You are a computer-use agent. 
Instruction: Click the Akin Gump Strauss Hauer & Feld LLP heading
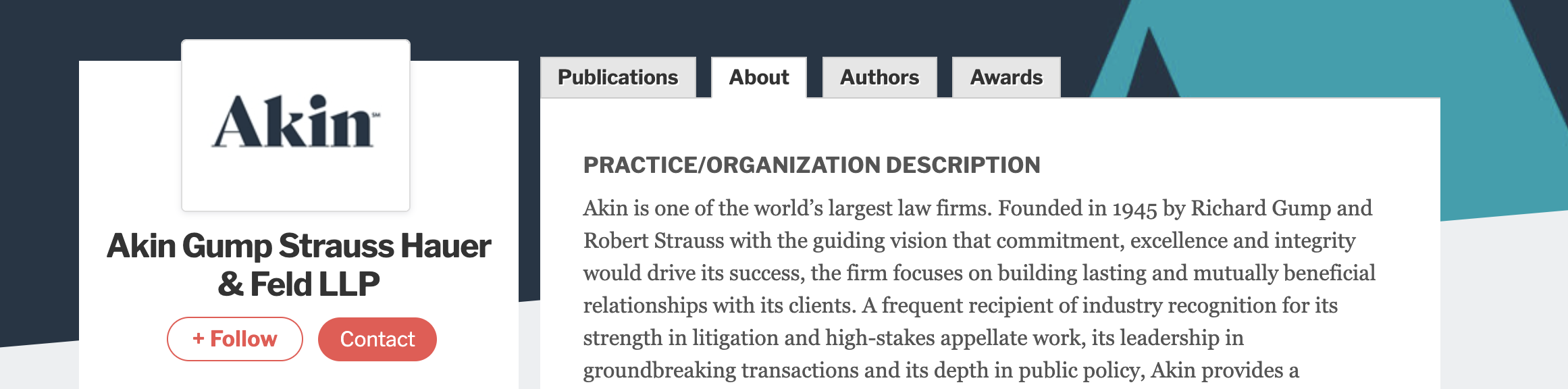pyautogui.click(x=298, y=265)
